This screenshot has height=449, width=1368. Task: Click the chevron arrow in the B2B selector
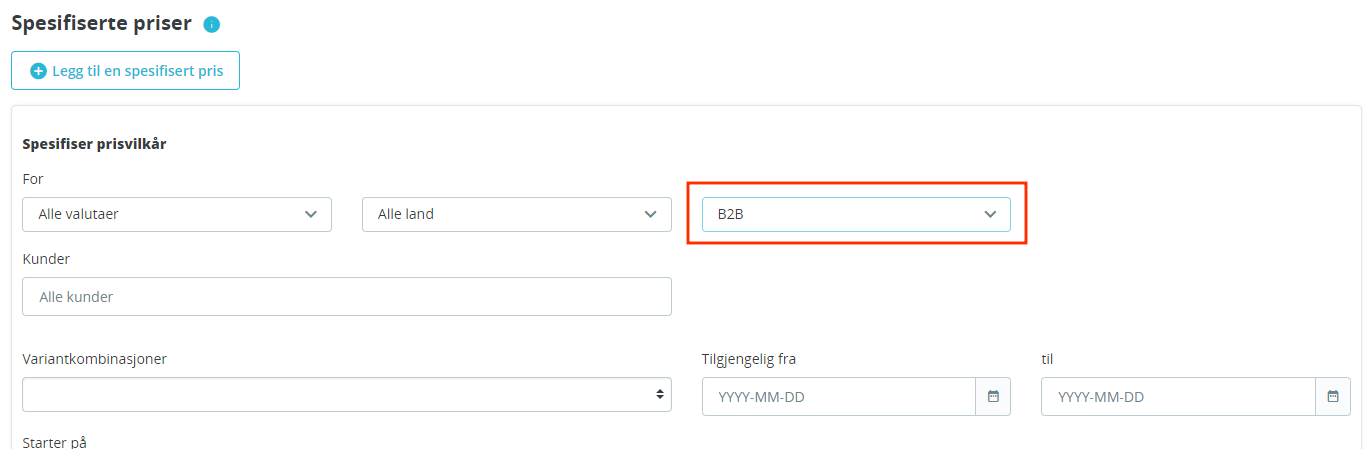coord(990,214)
